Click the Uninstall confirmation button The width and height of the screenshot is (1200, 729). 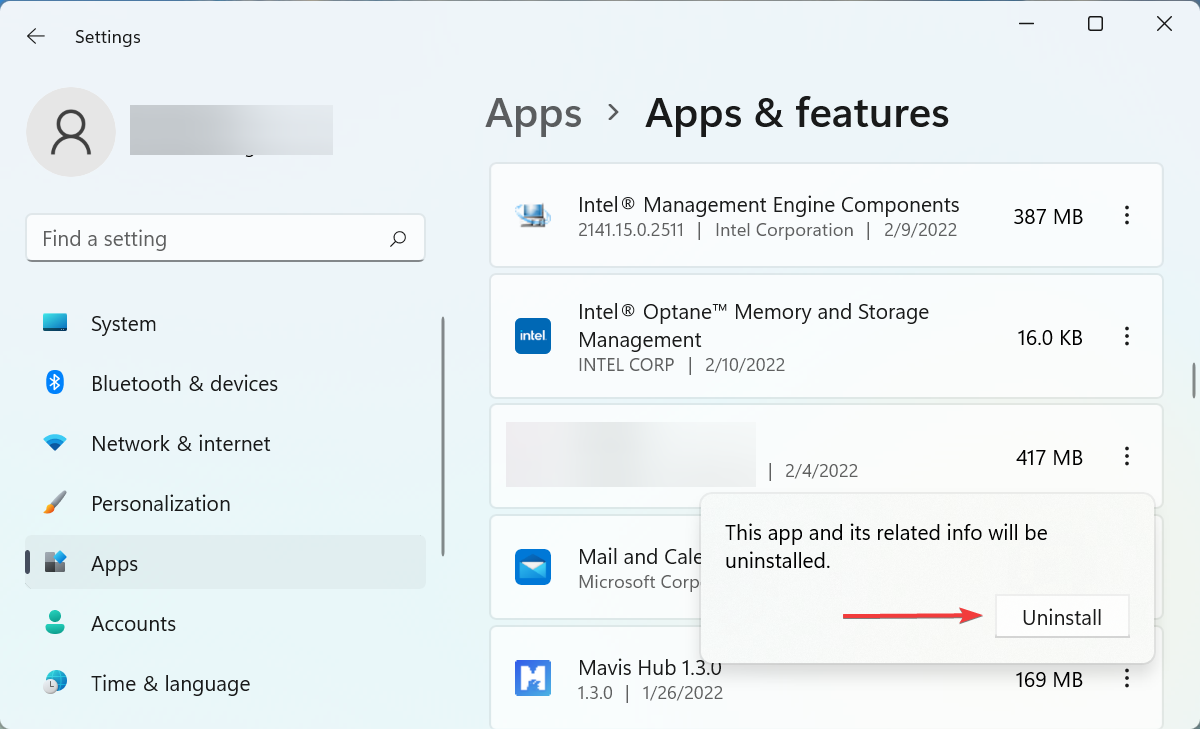click(x=1062, y=616)
